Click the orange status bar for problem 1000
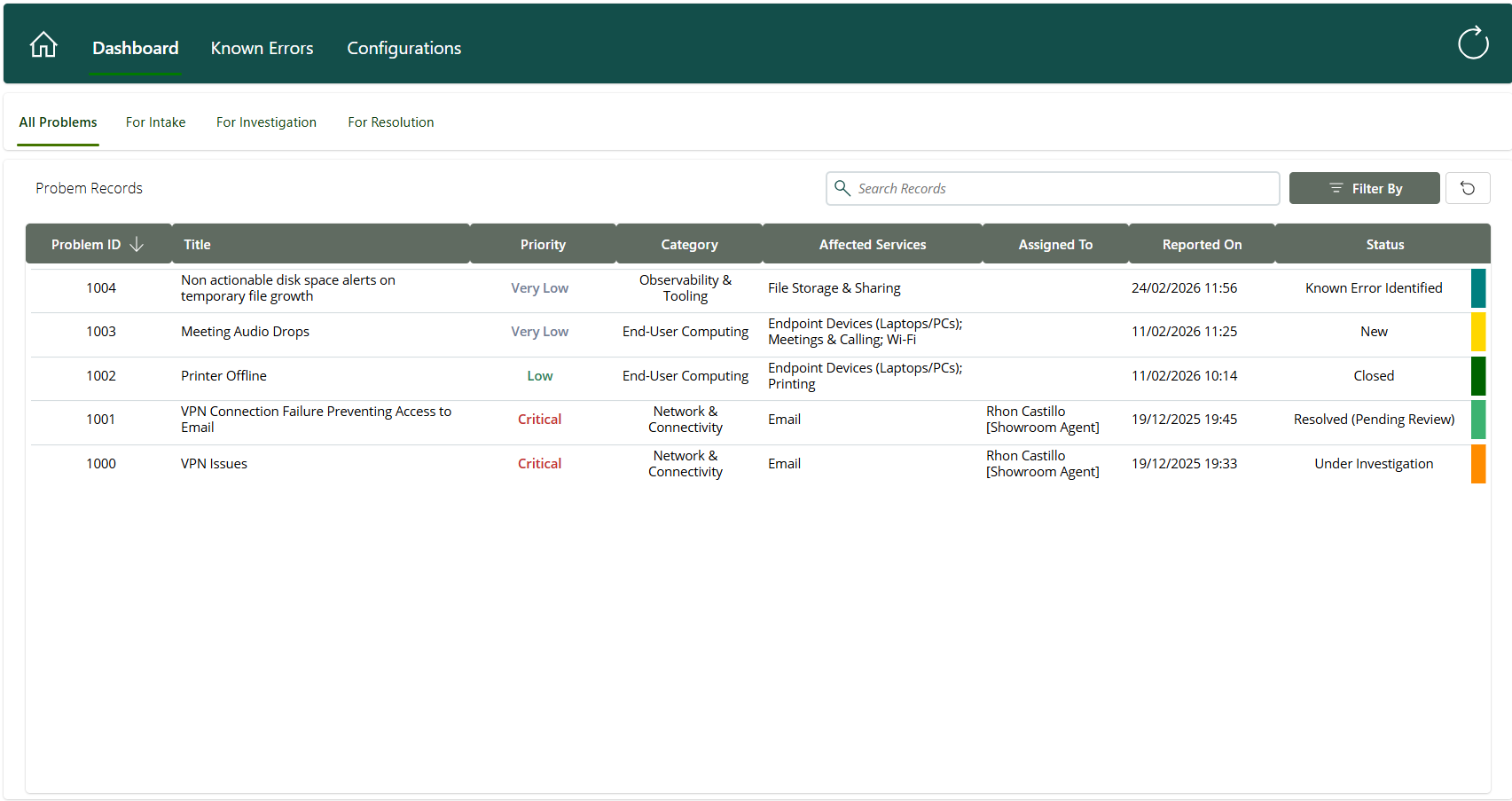This screenshot has width=1512, height=801. pos(1477,464)
